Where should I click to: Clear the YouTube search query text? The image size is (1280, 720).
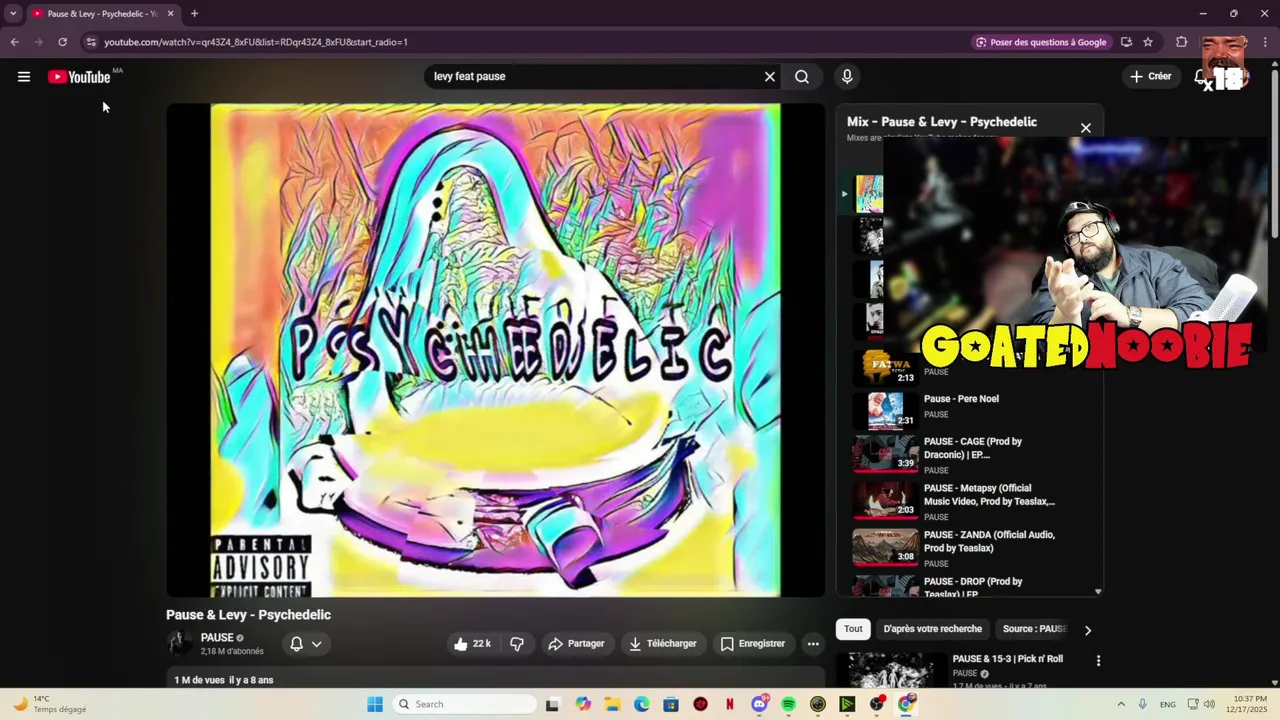pyautogui.click(x=770, y=76)
